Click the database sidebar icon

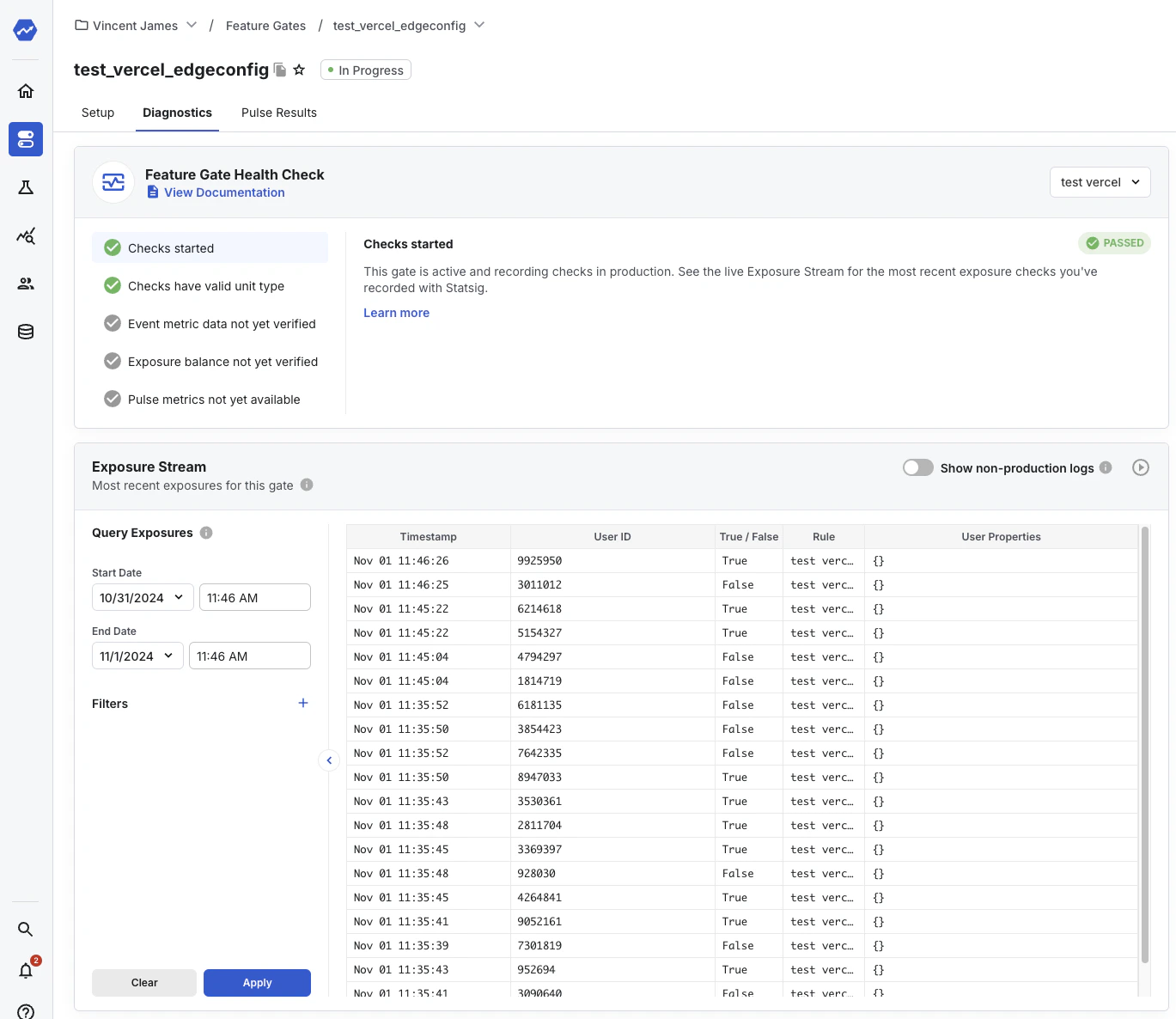pos(25,331)
